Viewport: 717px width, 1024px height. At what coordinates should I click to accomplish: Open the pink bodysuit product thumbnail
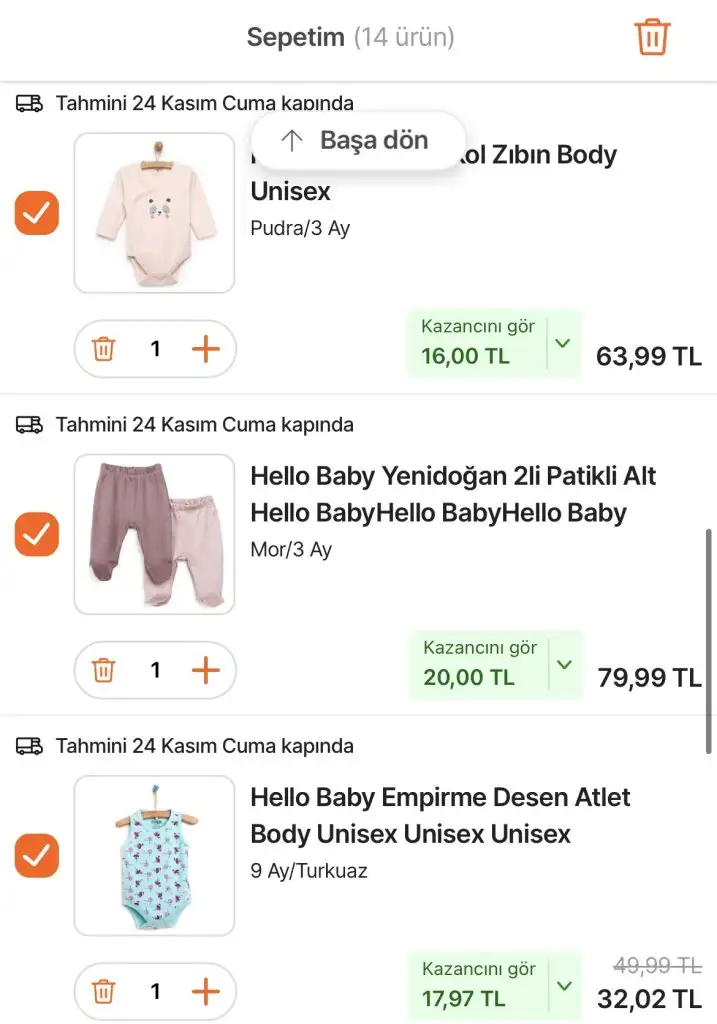154,213
